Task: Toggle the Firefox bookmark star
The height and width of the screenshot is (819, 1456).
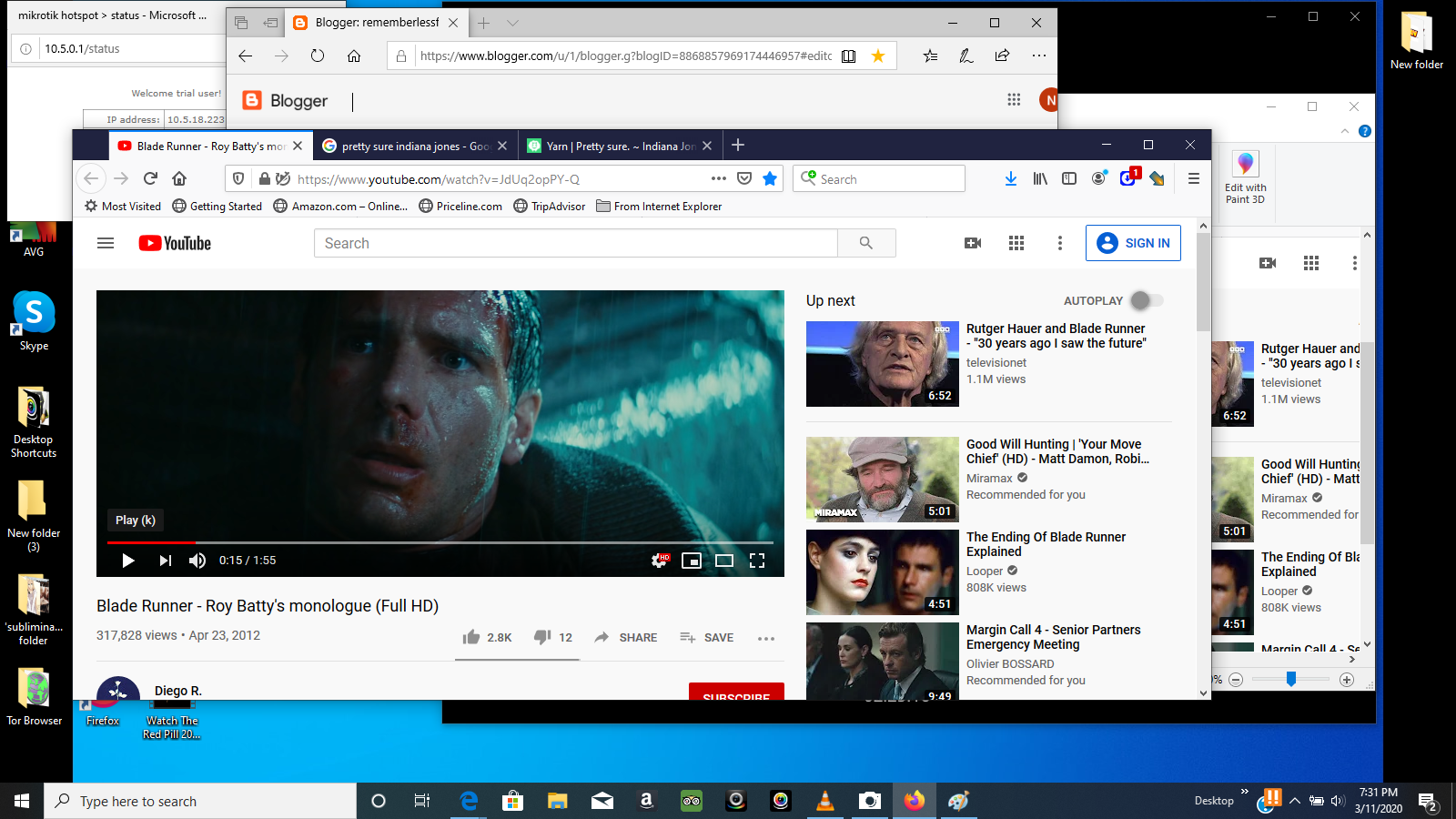Action: [x=770, y=178]
